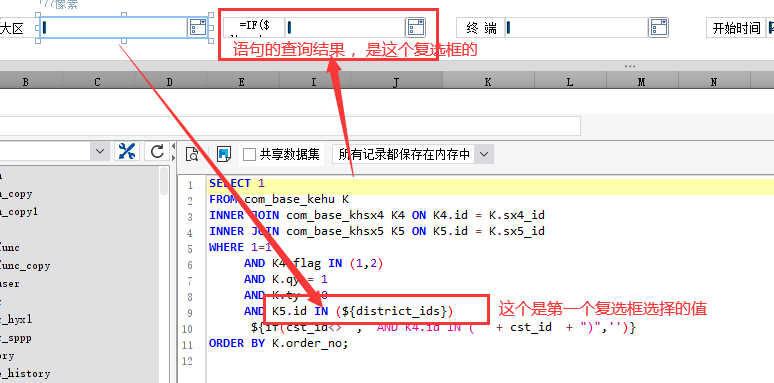Click the SQL preview magnifier icon
The width and height of the screenshot is (774, 383).
pos(192,154)
